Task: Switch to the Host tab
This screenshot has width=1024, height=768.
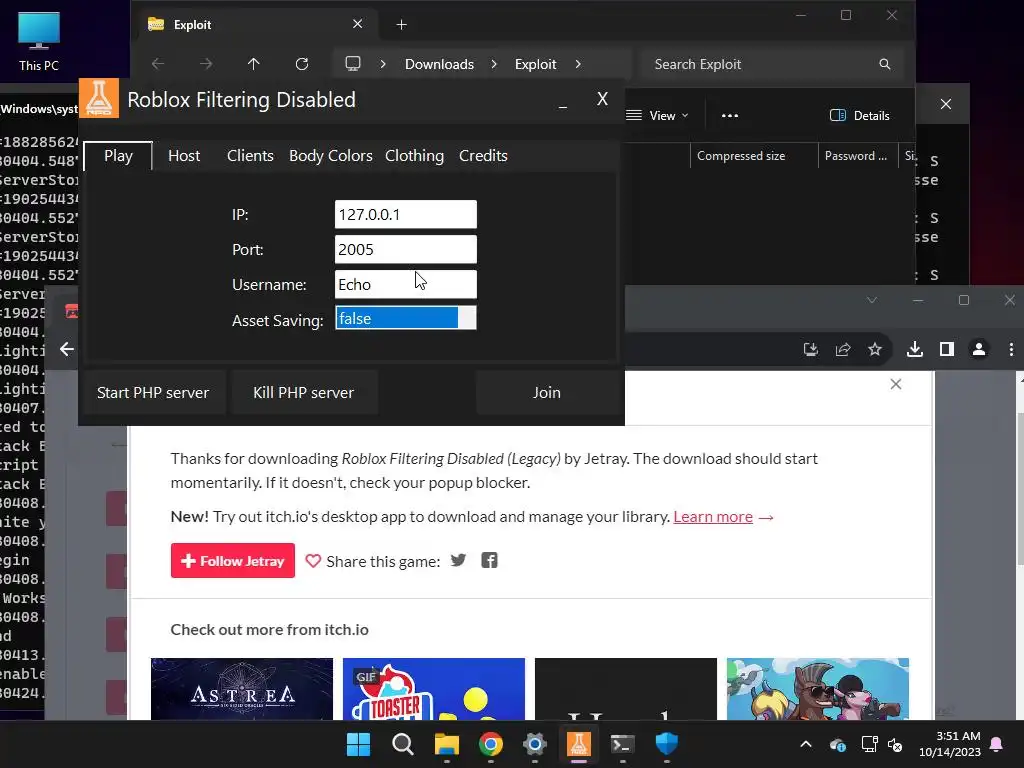Action: coord(184,156)
